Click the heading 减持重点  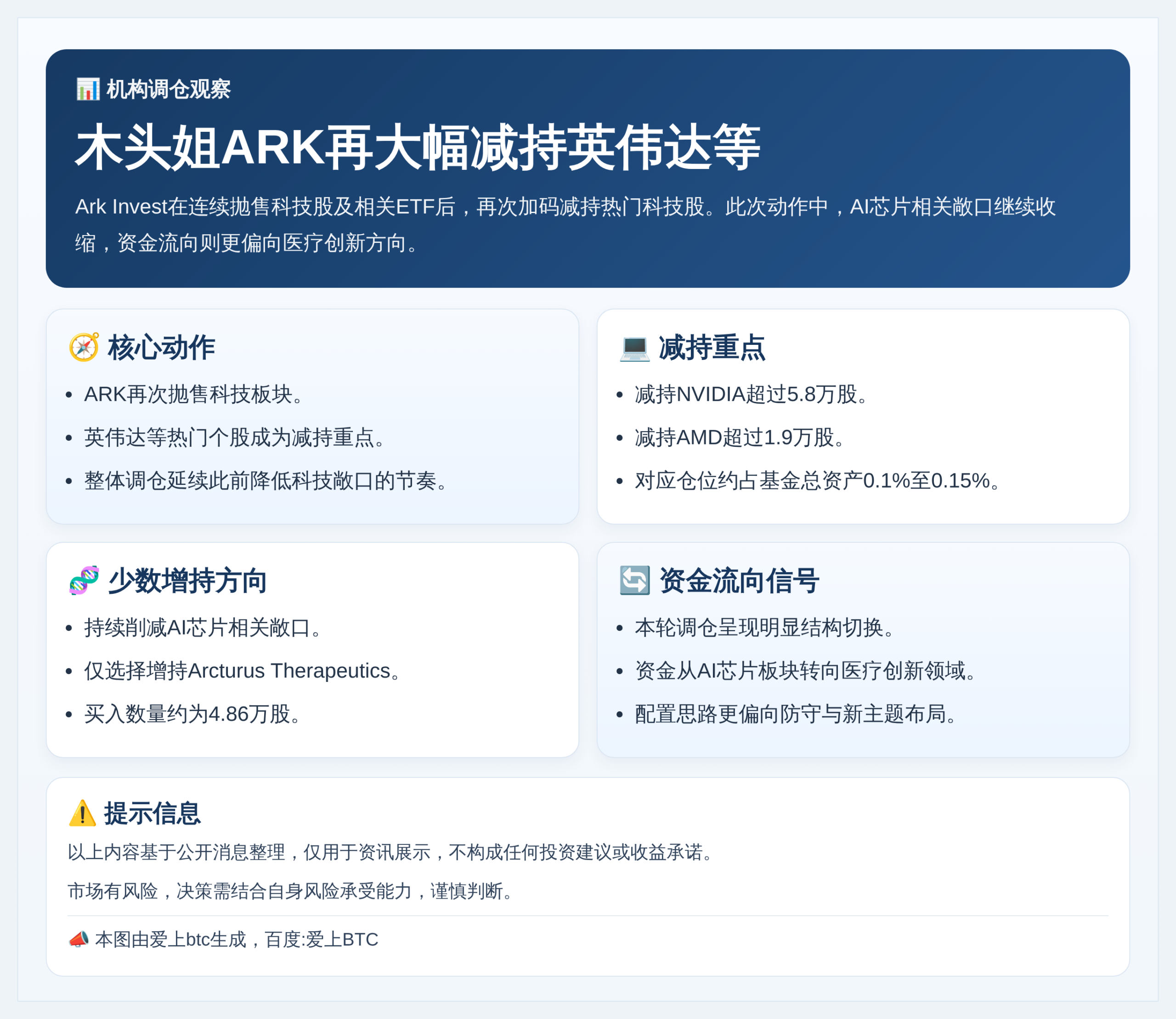[712, 348]
